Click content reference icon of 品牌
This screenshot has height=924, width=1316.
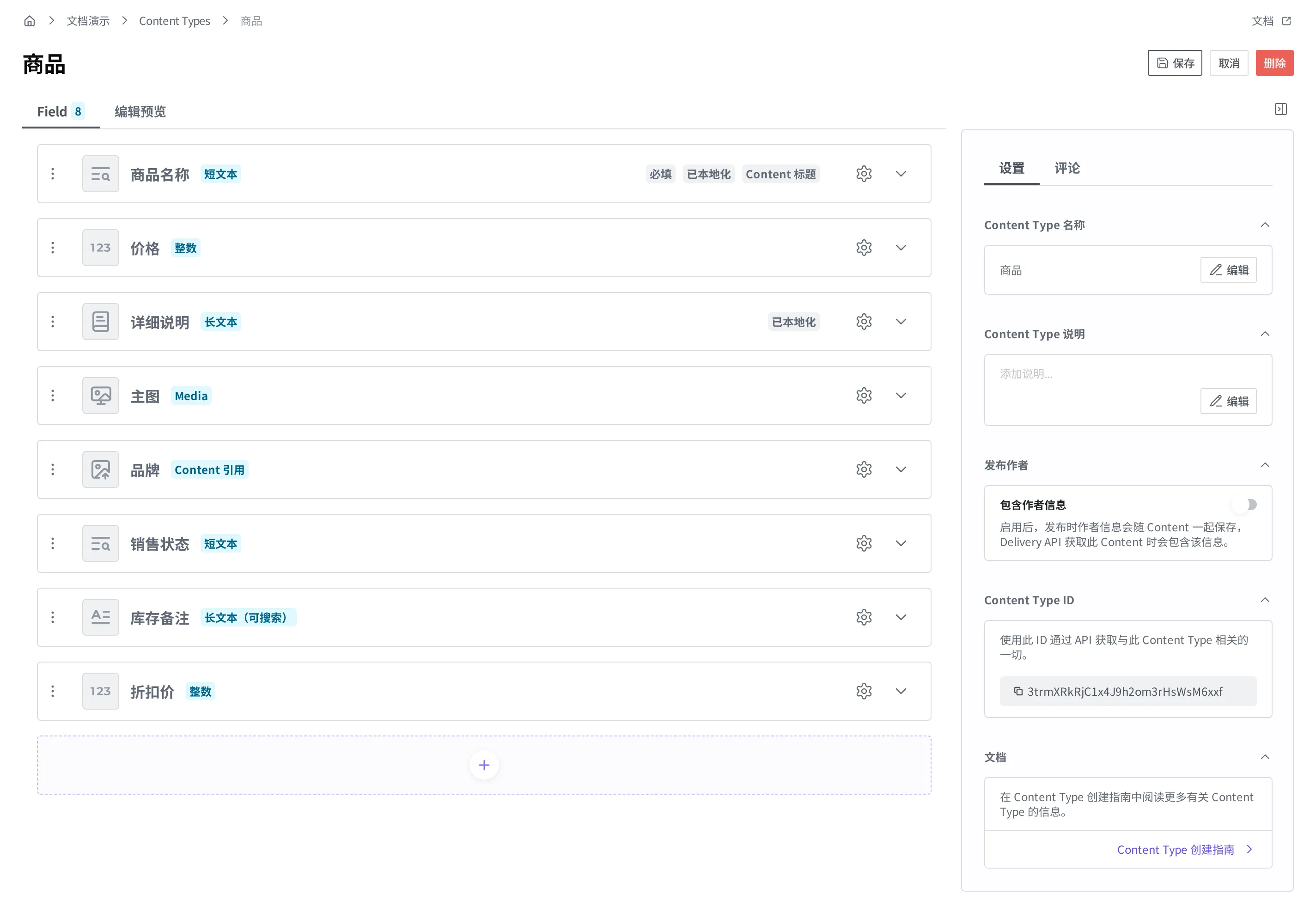click(100, 469)
